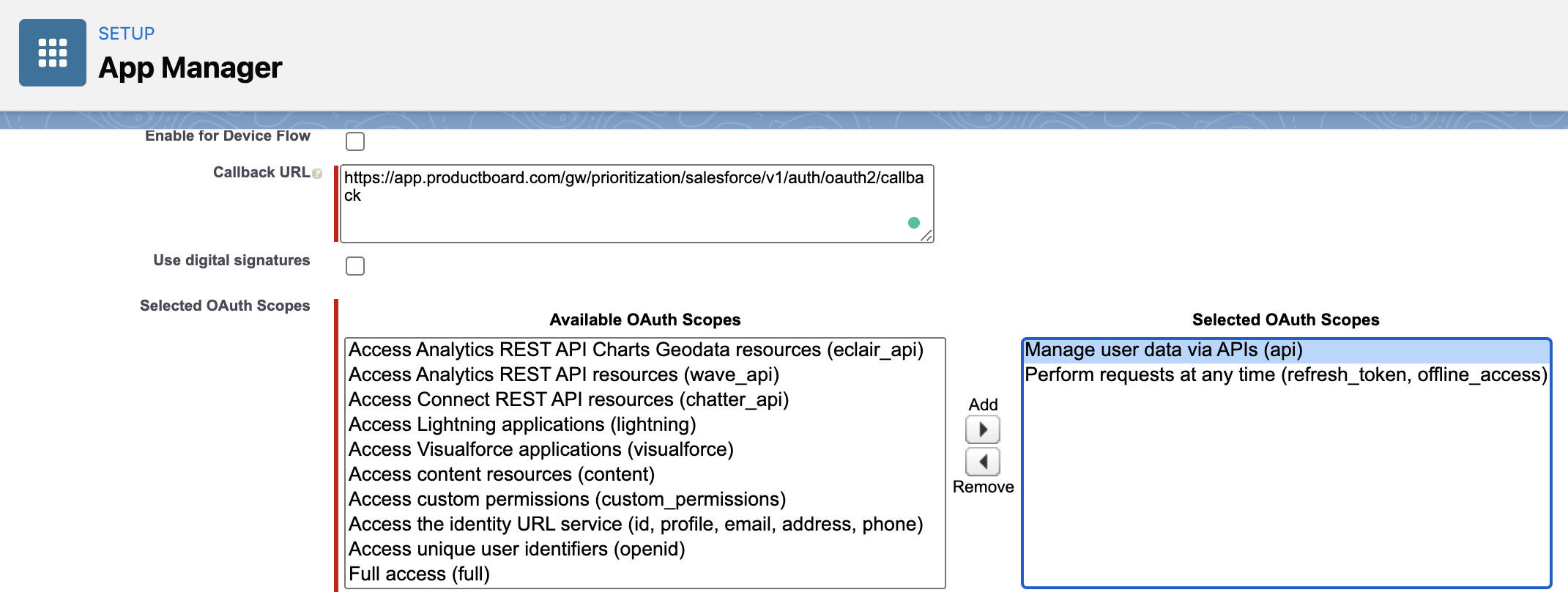The image size is (1568, 598).
Task: Click the Use digital signatures label
Action: tap(231, 261)
